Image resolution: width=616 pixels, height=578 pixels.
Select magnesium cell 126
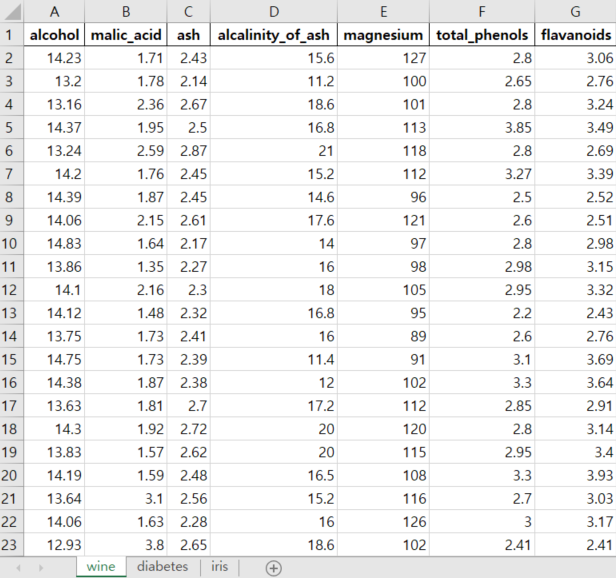tap(383, 522)
